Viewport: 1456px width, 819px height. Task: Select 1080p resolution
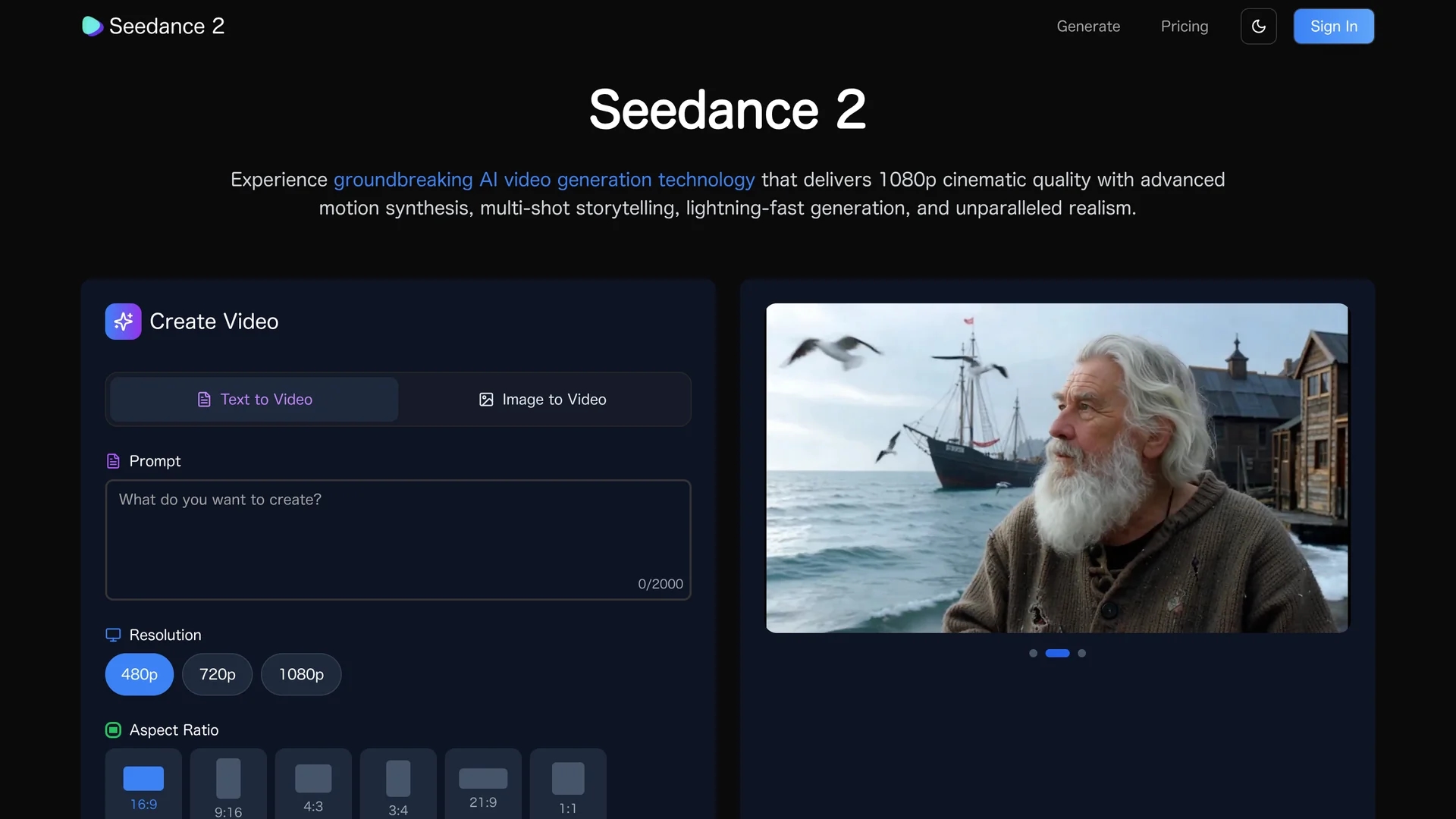(x=301, y=674)
